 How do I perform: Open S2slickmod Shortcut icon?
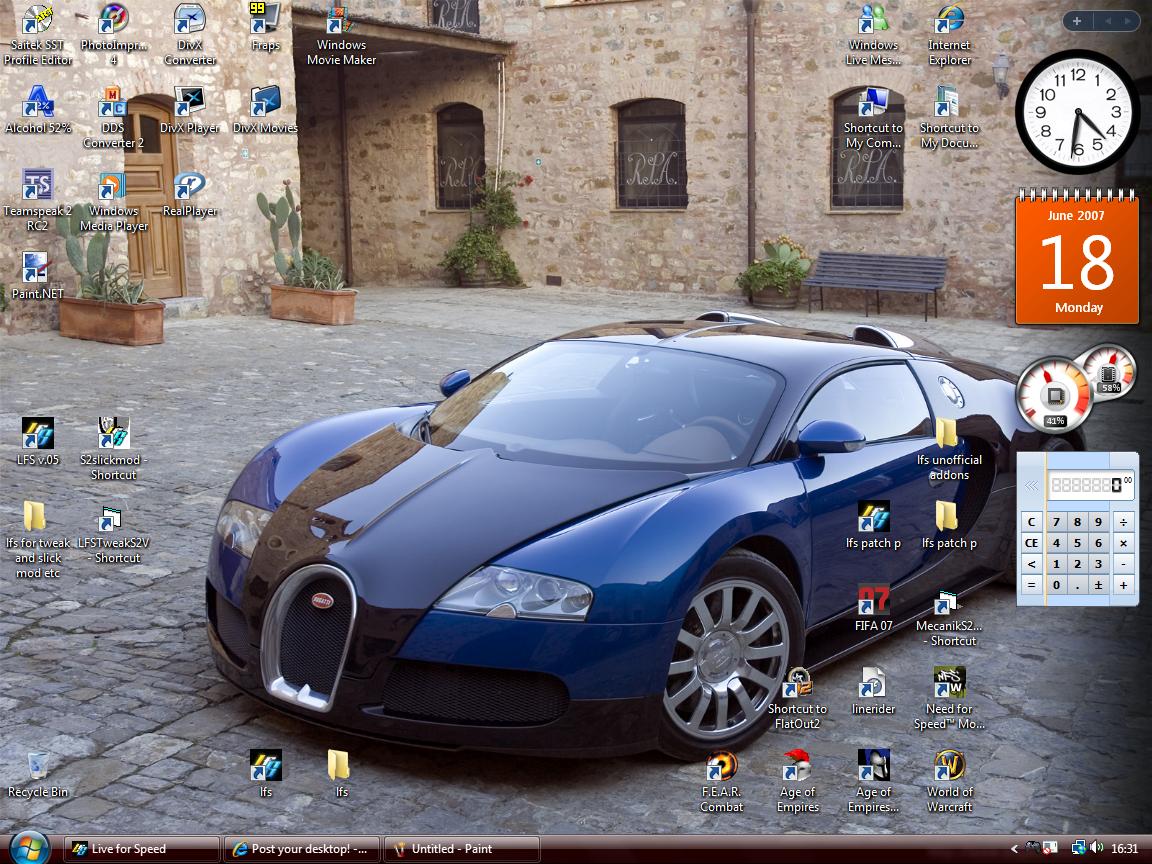113,450
